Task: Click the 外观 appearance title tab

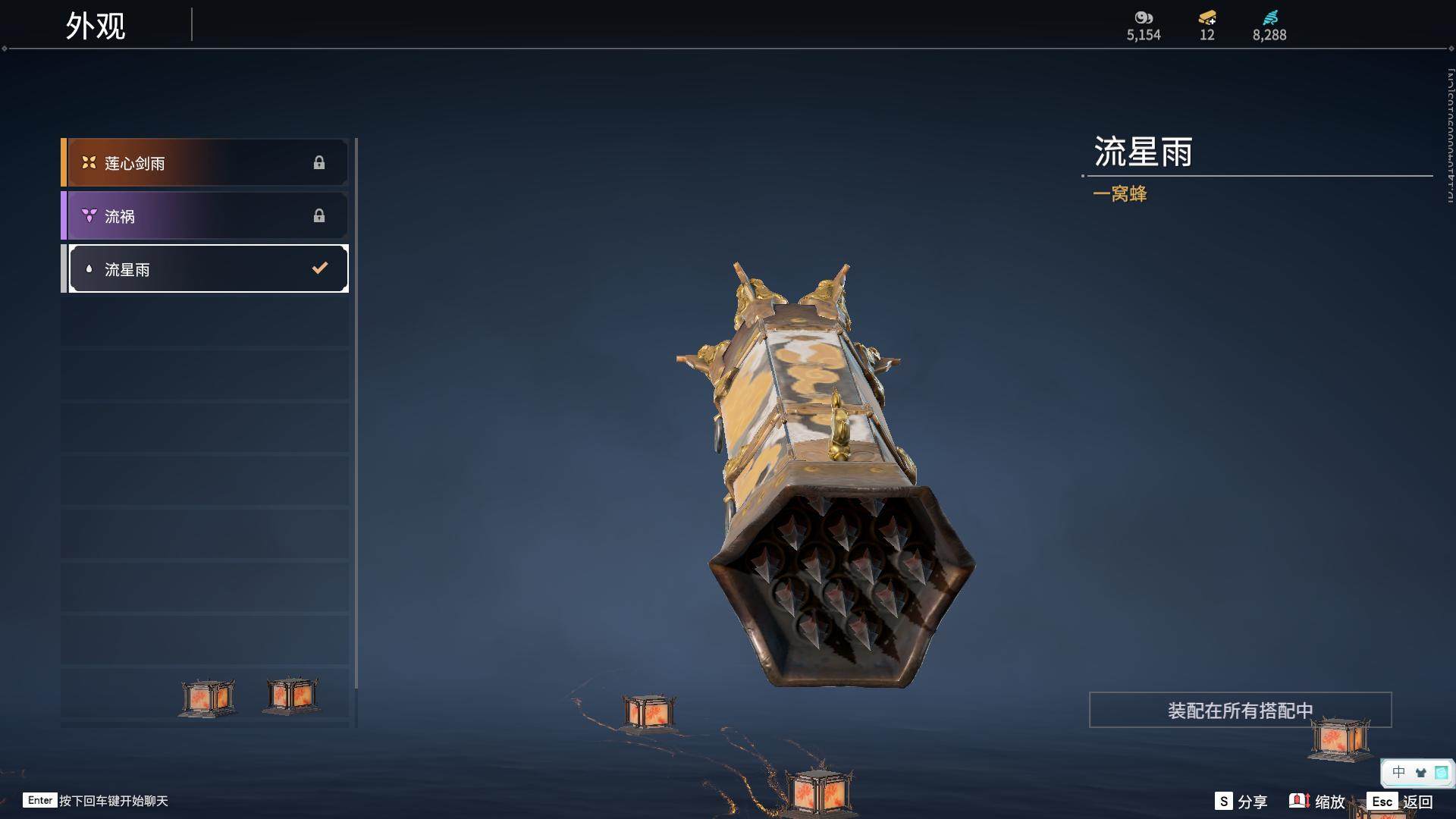Action: pos(96,26)
